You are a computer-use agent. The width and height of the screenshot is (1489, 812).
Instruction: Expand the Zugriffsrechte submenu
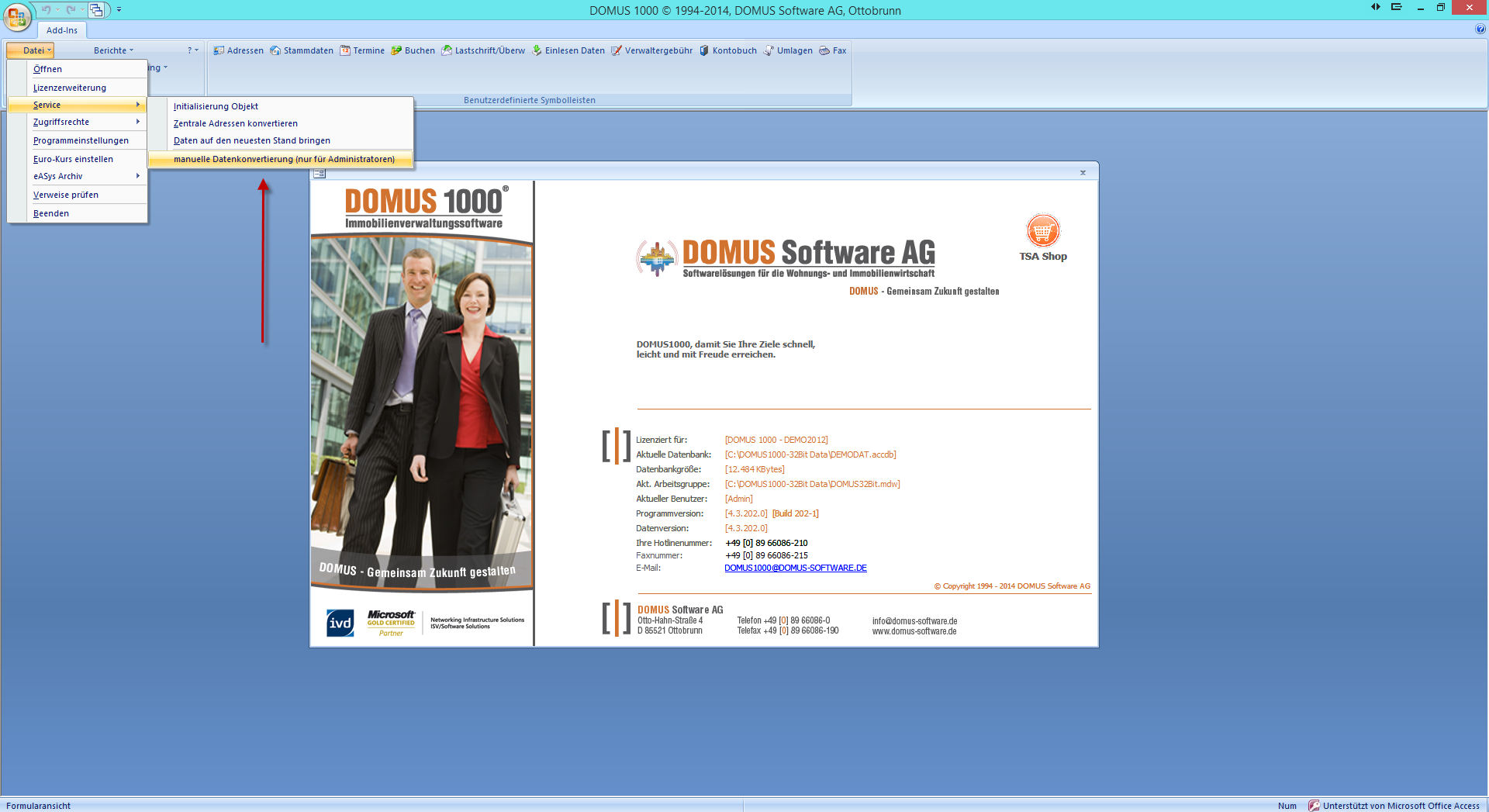point(78,122)
